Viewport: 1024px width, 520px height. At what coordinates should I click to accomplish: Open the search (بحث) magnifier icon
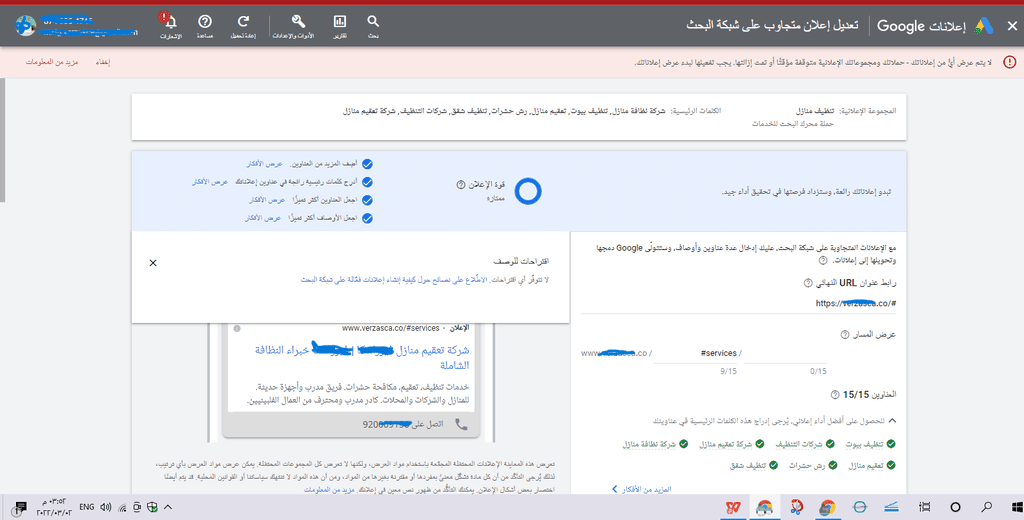tap(373, 21)
